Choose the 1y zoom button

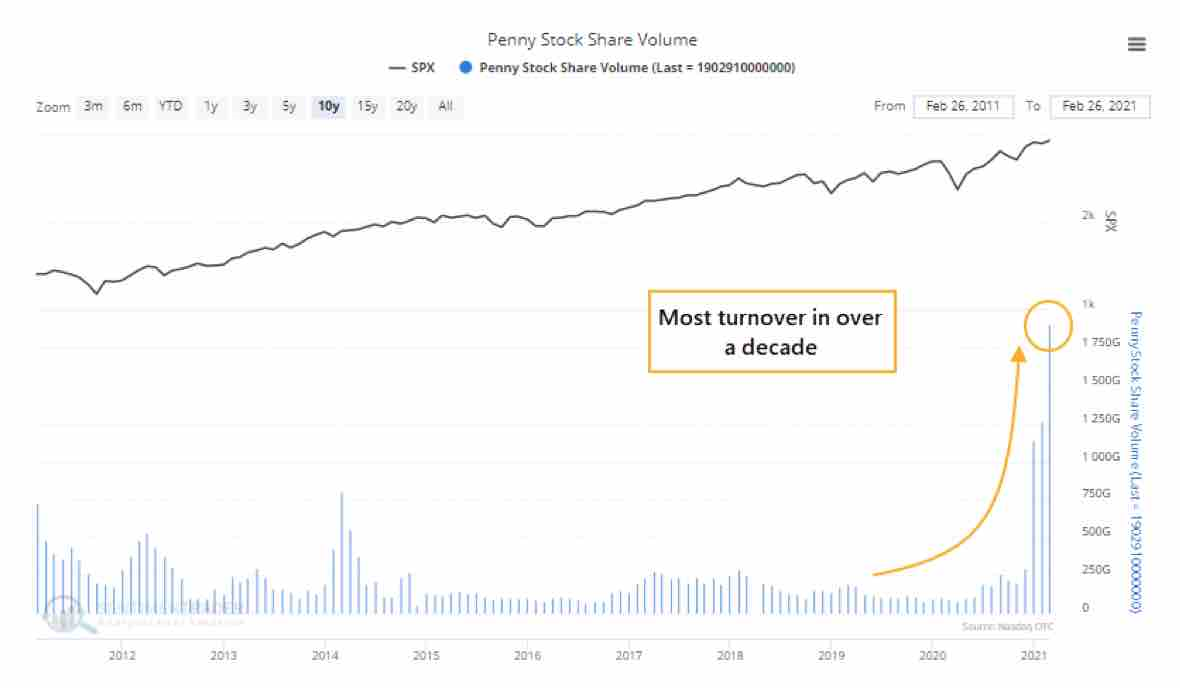pyautogui.click(x=210, y=106)
